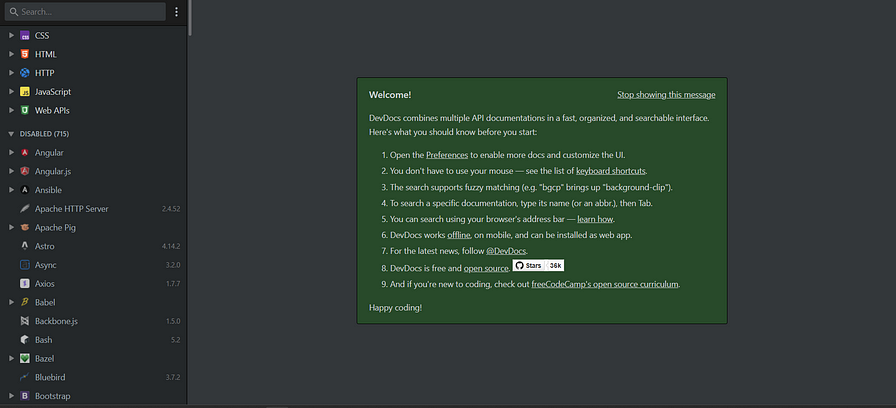Click the Web APIs label
The width and height of the screenshot is (896, 408).
(x=52, y=110)
